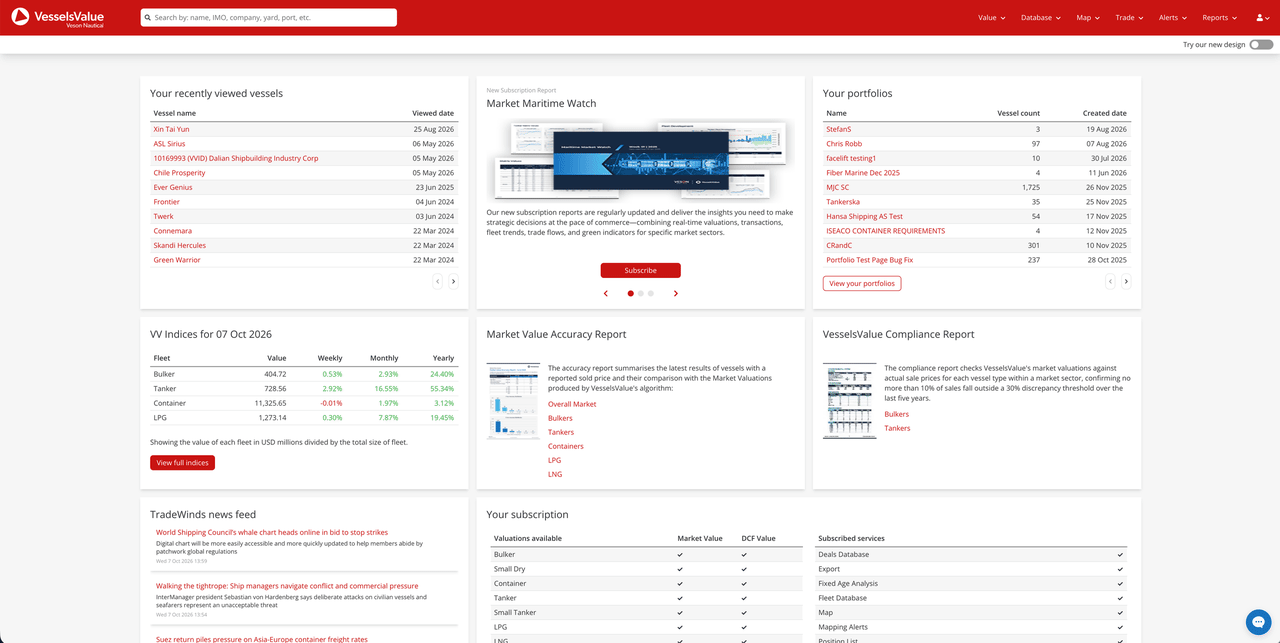The image size is (1280, 643).
Task: Open vessel Green Warrior
Action: tap(176, 260)
